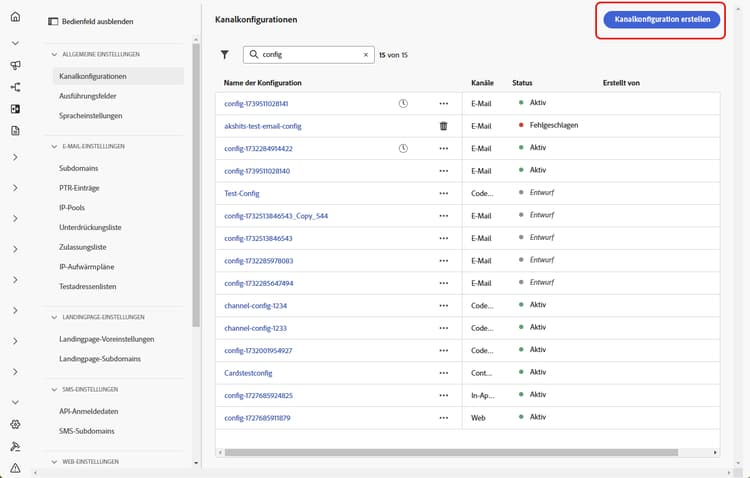This screenshot has height=478, width=750.
Task: Select Unterdrückungsliste in the sidebar
Action: (90, 228)
